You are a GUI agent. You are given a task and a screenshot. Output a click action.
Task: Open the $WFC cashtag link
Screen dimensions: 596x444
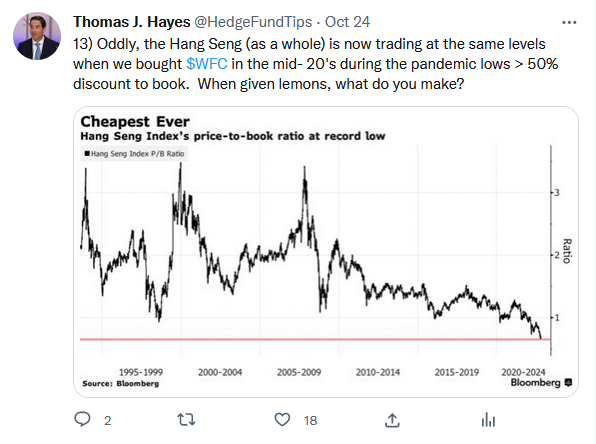pyautogui.click(x=207, y=64)
